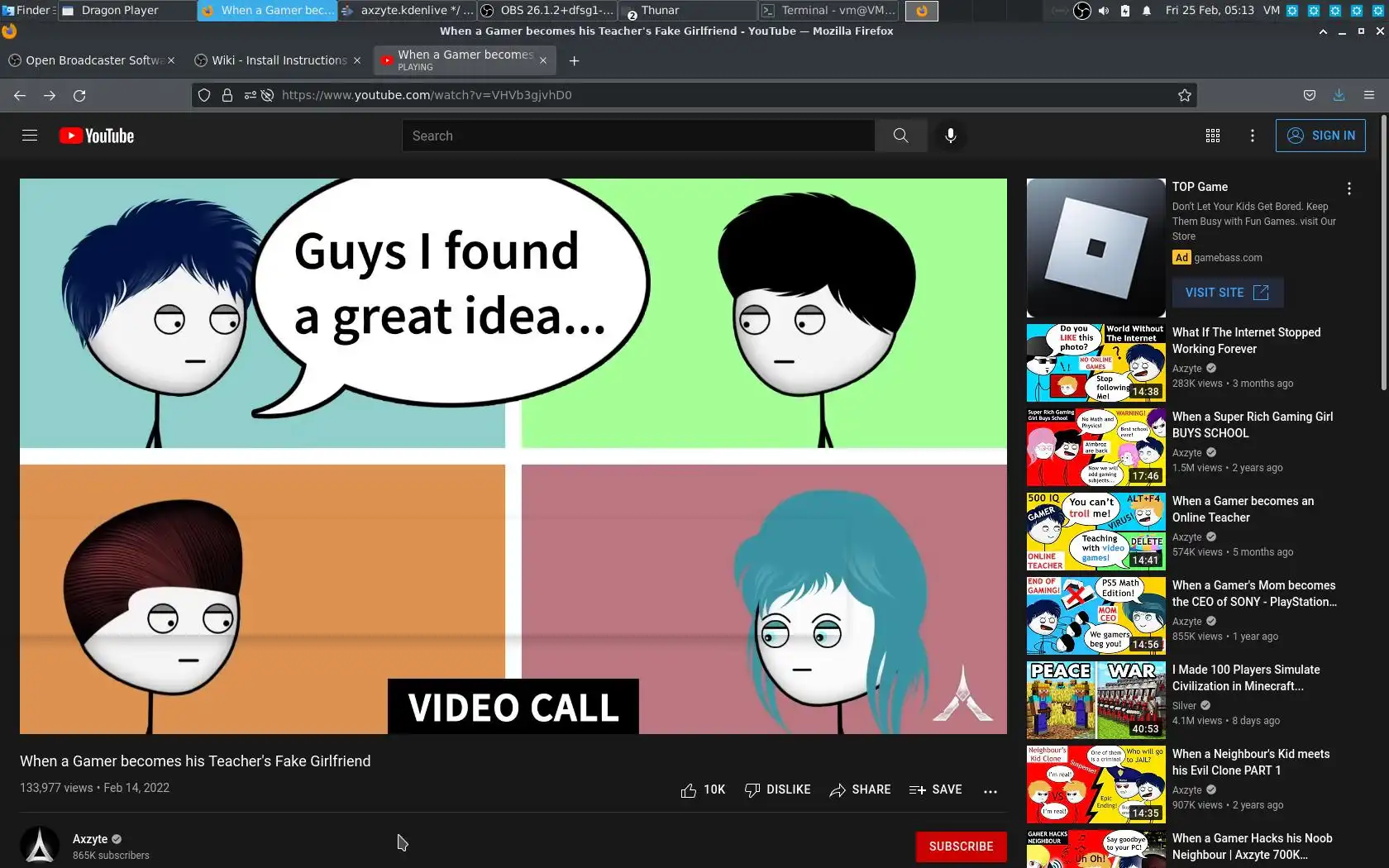
Task: Subscribe to the Axzyte channel
Action: [x=961, y=847]
